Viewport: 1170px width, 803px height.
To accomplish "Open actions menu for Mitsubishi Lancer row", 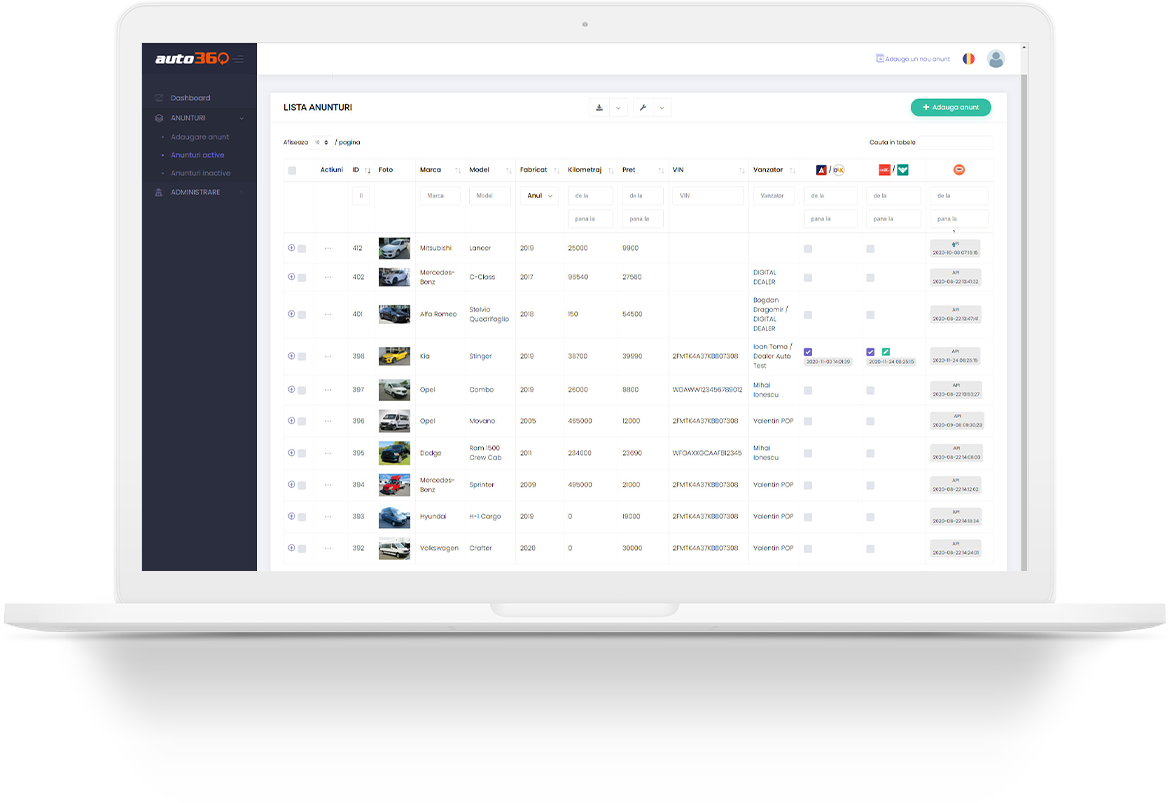I will click(328, 249).
